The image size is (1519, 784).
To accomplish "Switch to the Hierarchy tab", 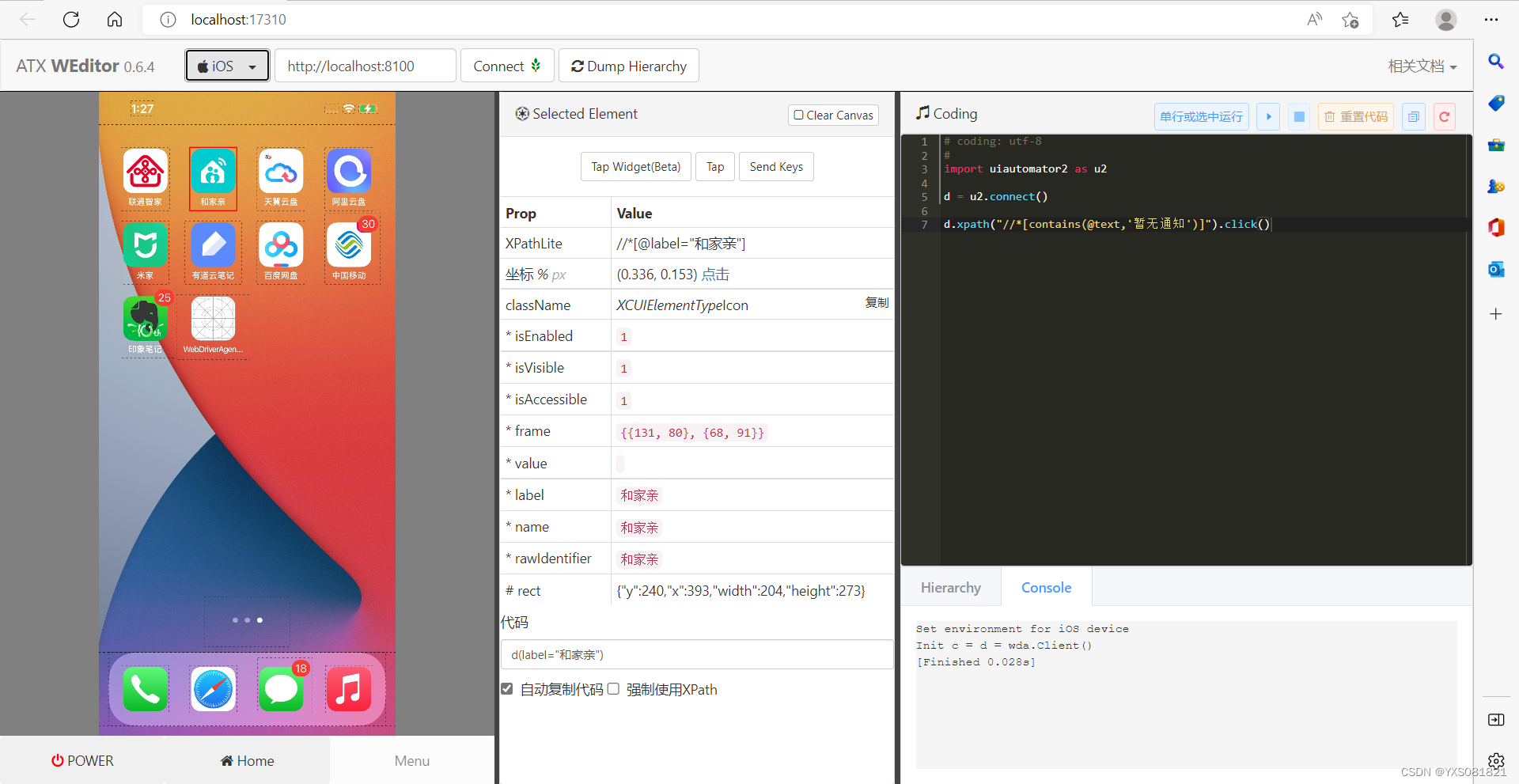I will coord(950,587).
